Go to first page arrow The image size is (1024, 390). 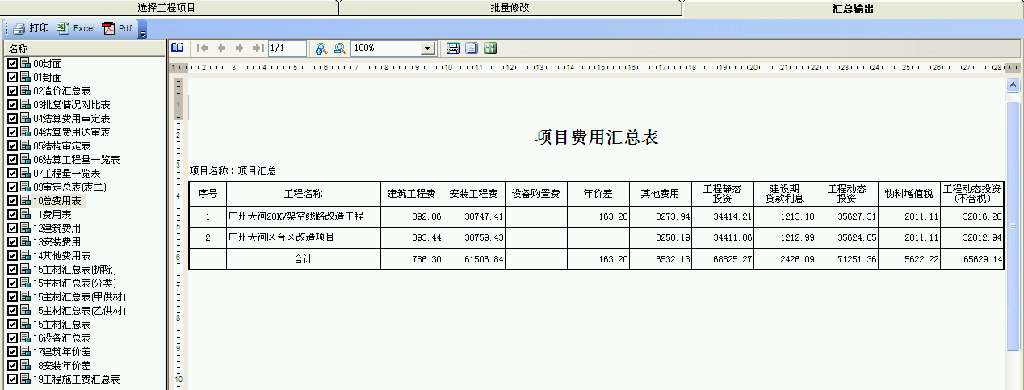tap(202, 48)
